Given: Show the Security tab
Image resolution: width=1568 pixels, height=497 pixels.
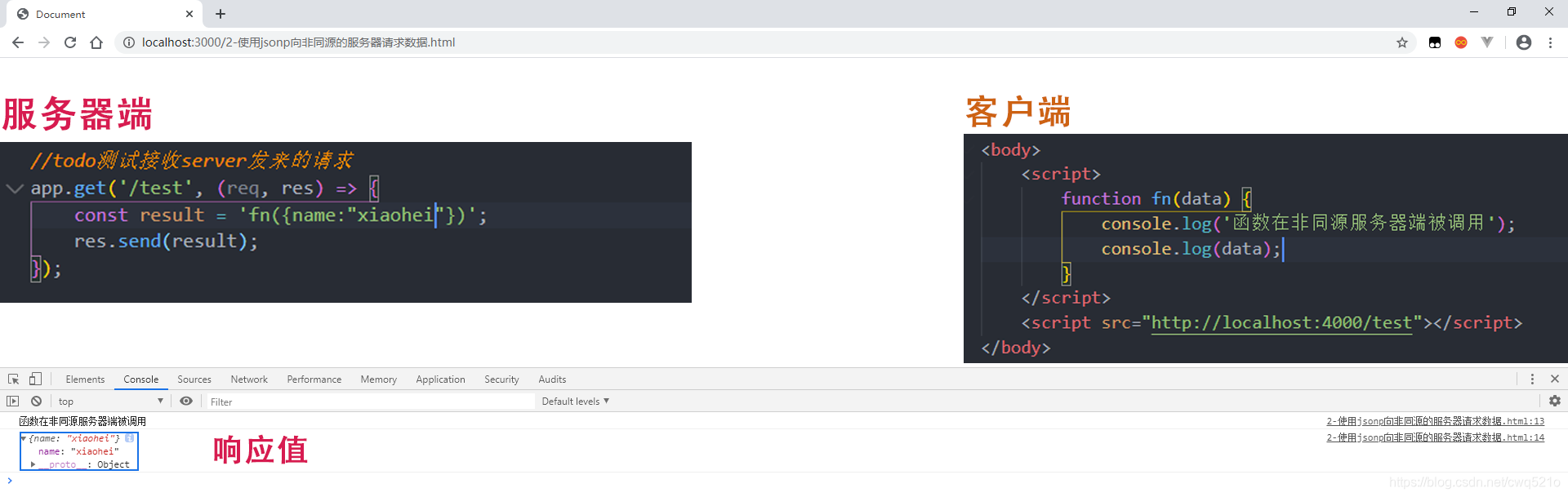Looking at the screenshot, I should [x=501, y=379].
